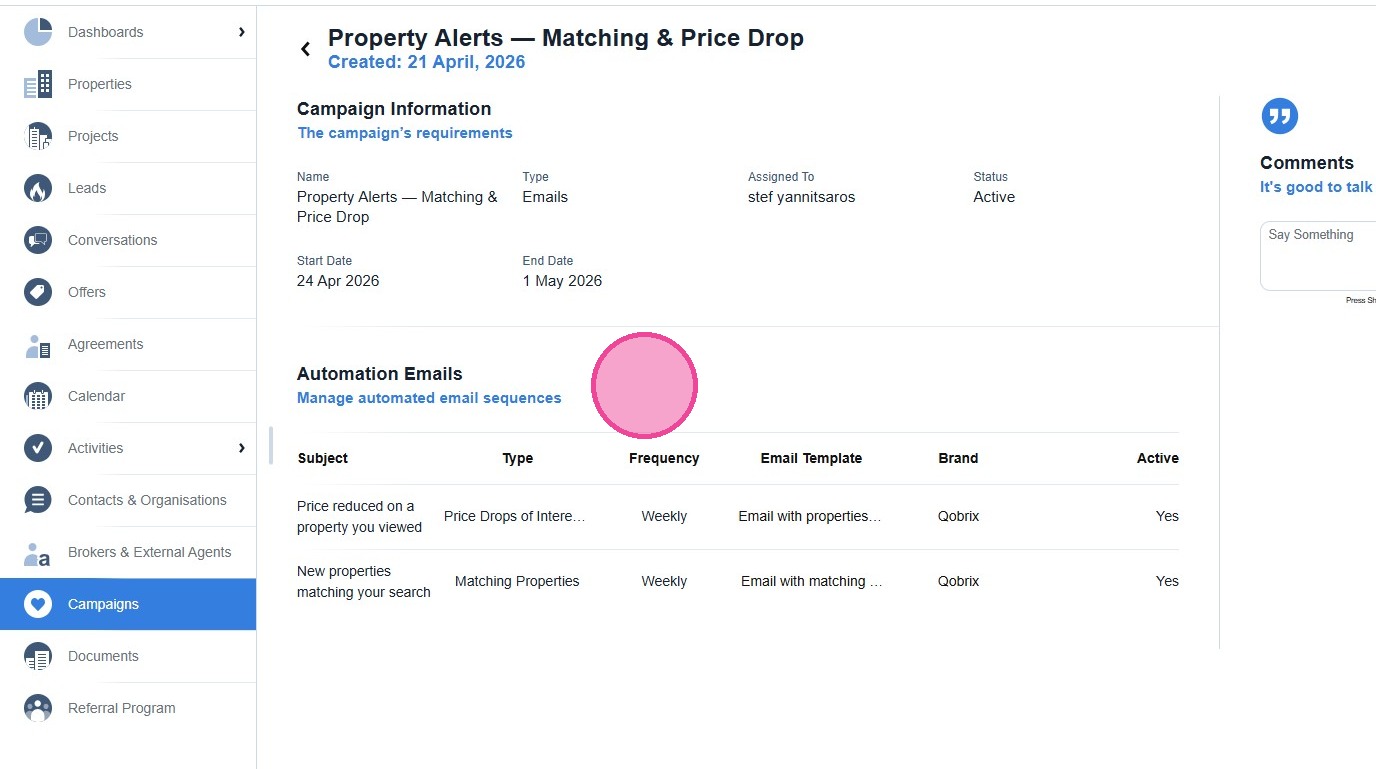Click the sidebar resize handle
The image size is (1376, 769).
click(x=271, y=446)
